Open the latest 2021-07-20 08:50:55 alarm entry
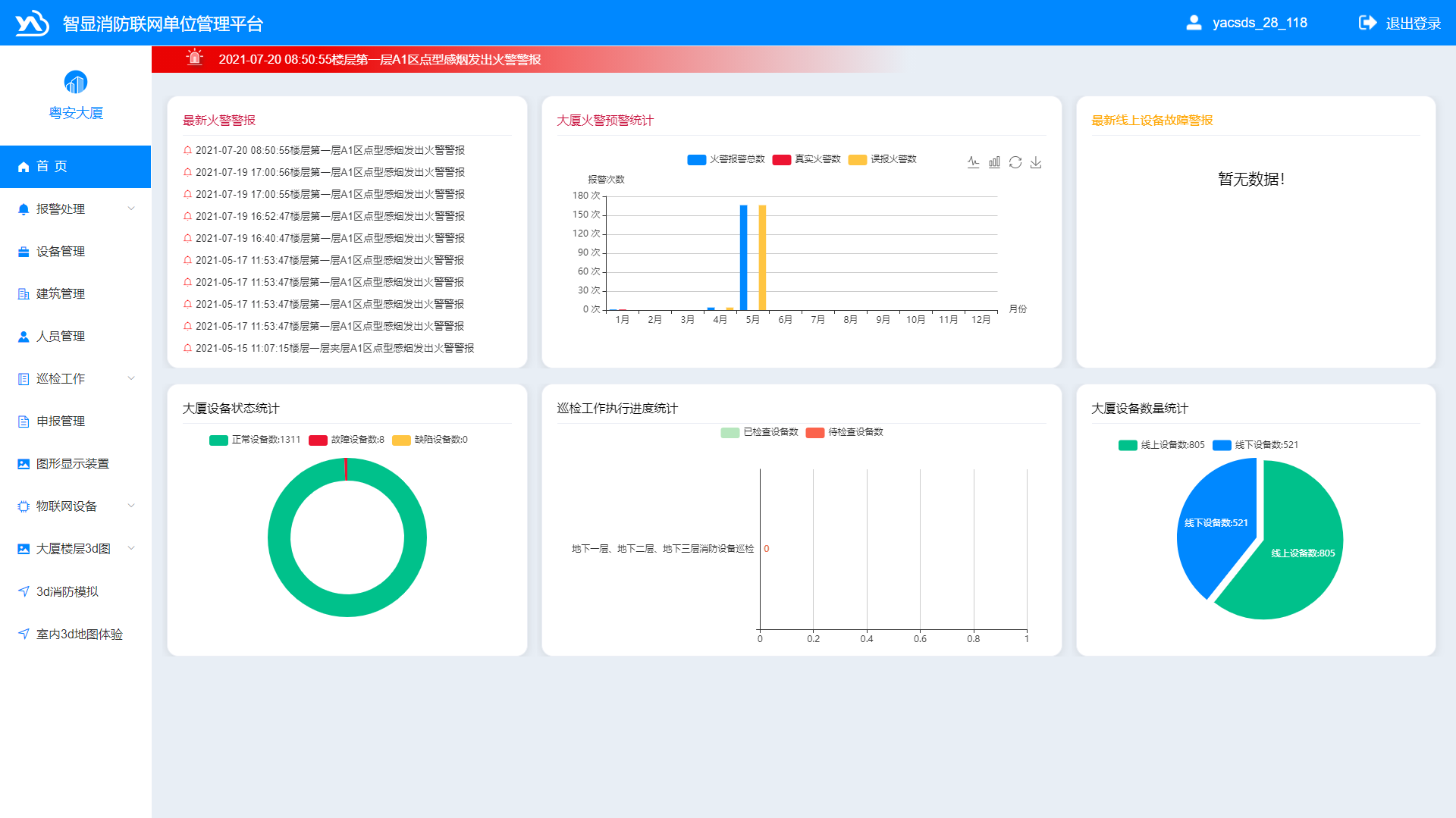Image resolution: width=1456 pixels, height=818 pixels. click(x=330, y=151)
